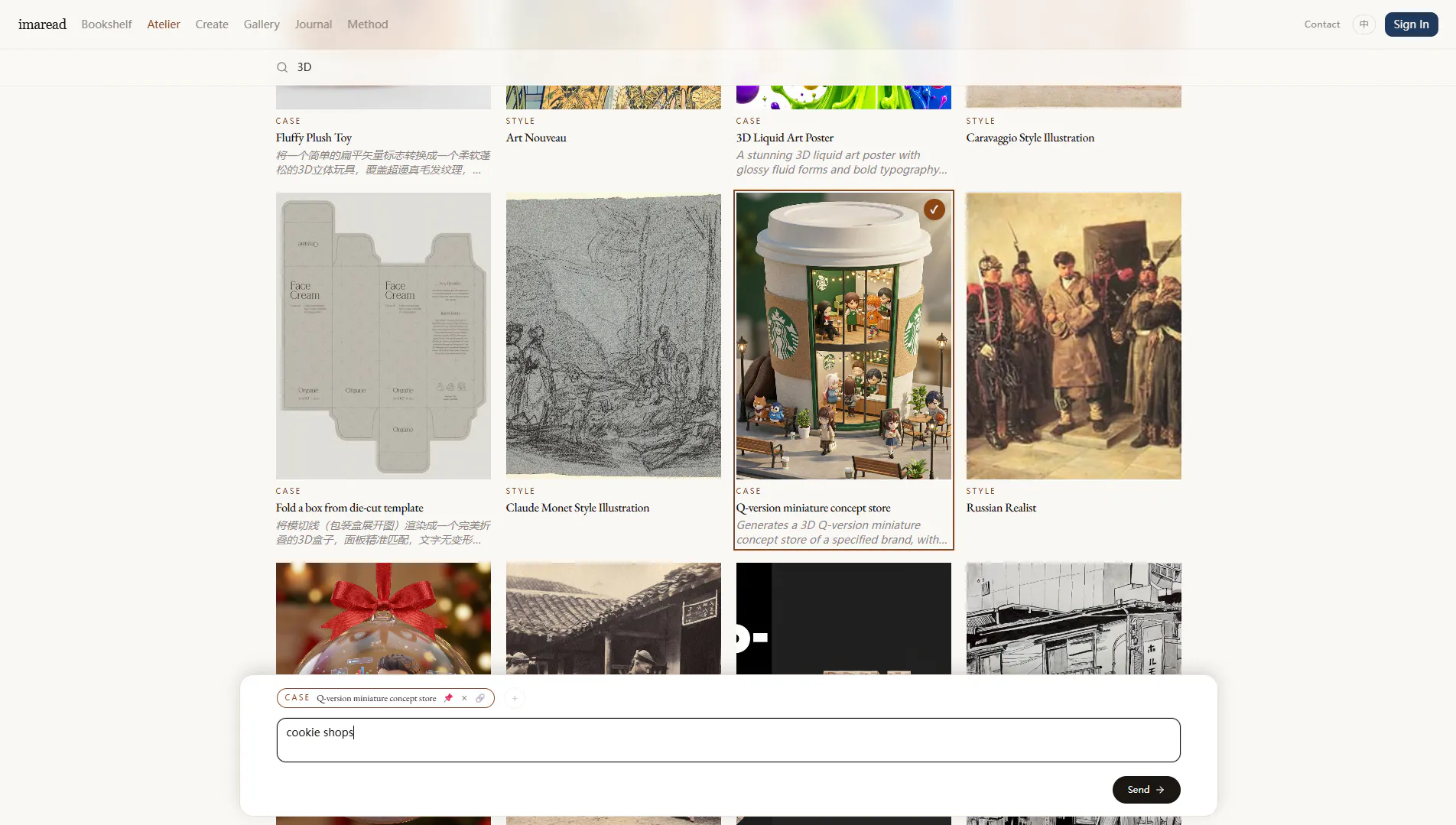The image size is (1456, 825).
Task: Open the Christmas ornament ball thumbnail
Action: 383,619
